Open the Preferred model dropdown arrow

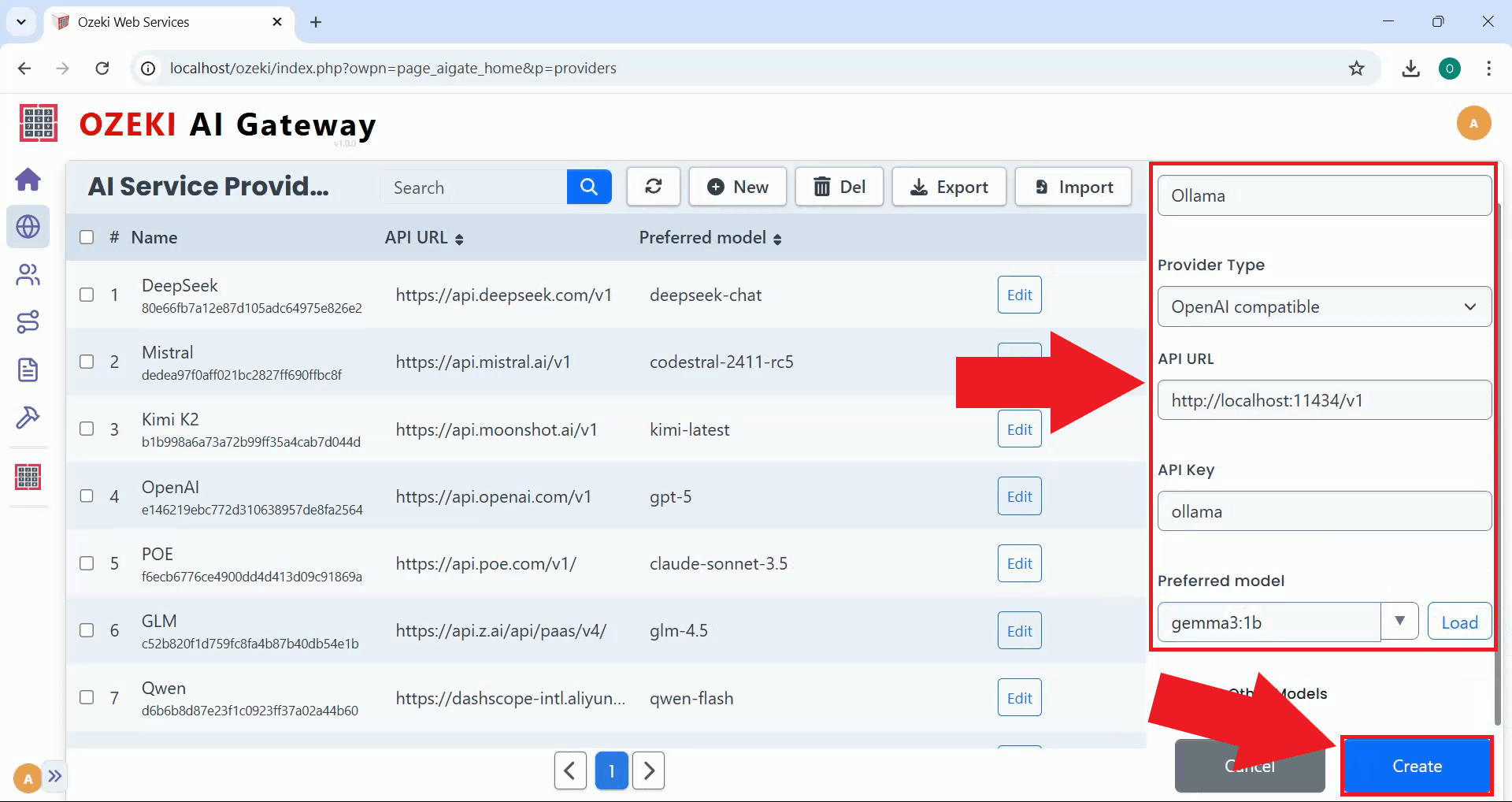click(x=1399, y=622)
